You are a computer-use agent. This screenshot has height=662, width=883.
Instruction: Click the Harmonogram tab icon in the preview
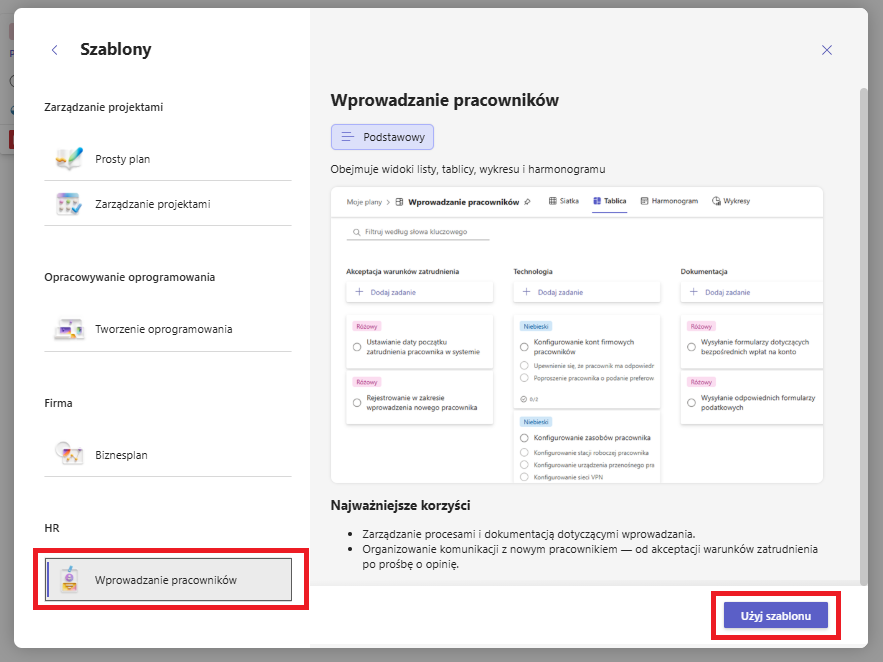pos(645,201)
